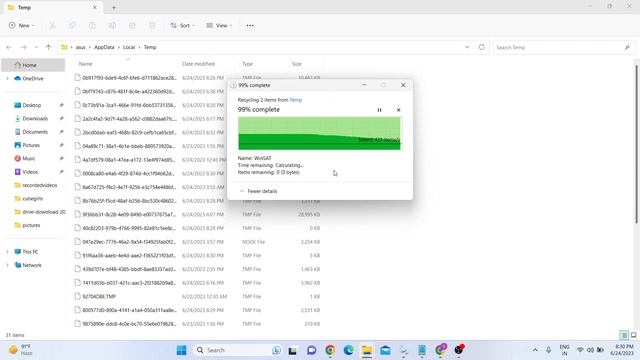The width and height of the screenshot is (640, 360).
Task: Click the Search Temp input field
Action: point(563,47)
